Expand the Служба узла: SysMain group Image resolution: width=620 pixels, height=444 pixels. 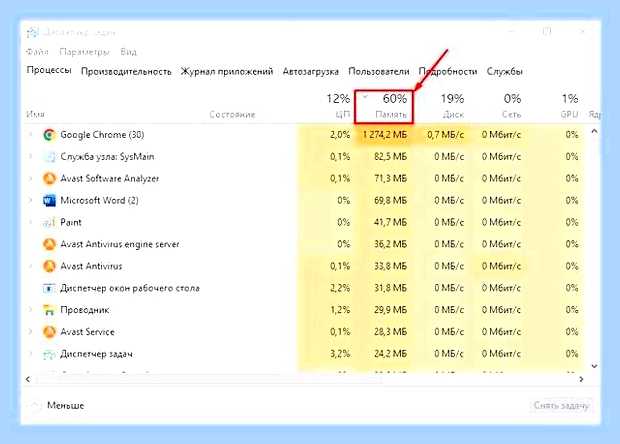pyautogui.click(x=31, y=157)
